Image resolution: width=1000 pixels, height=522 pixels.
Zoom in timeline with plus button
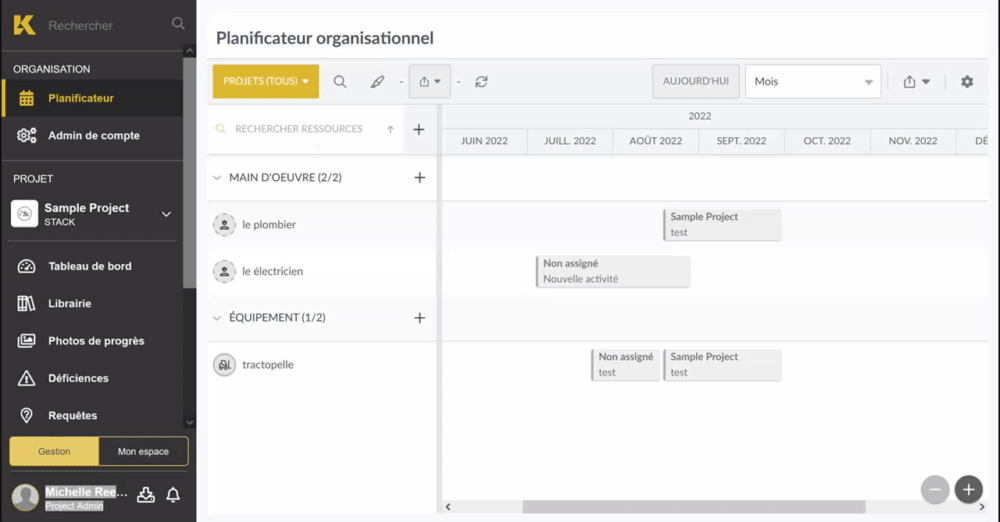(x=969, y=489)
